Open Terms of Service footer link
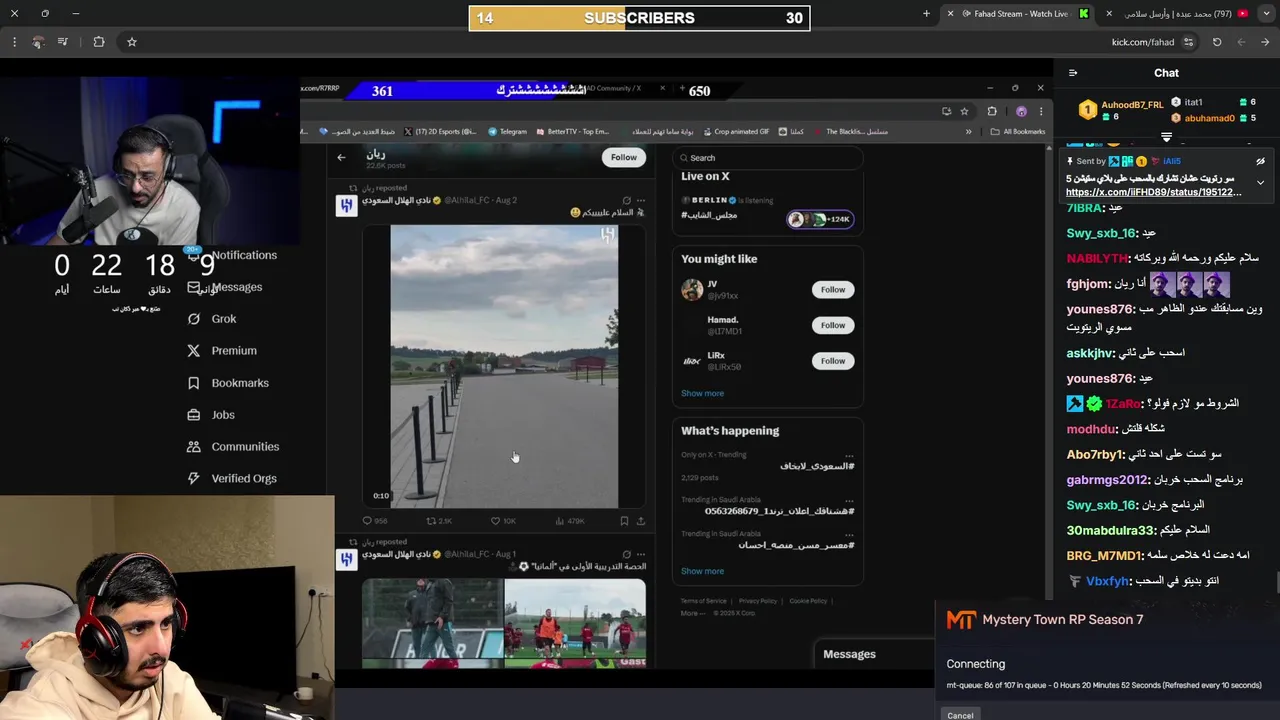 (x=704, y=601)
